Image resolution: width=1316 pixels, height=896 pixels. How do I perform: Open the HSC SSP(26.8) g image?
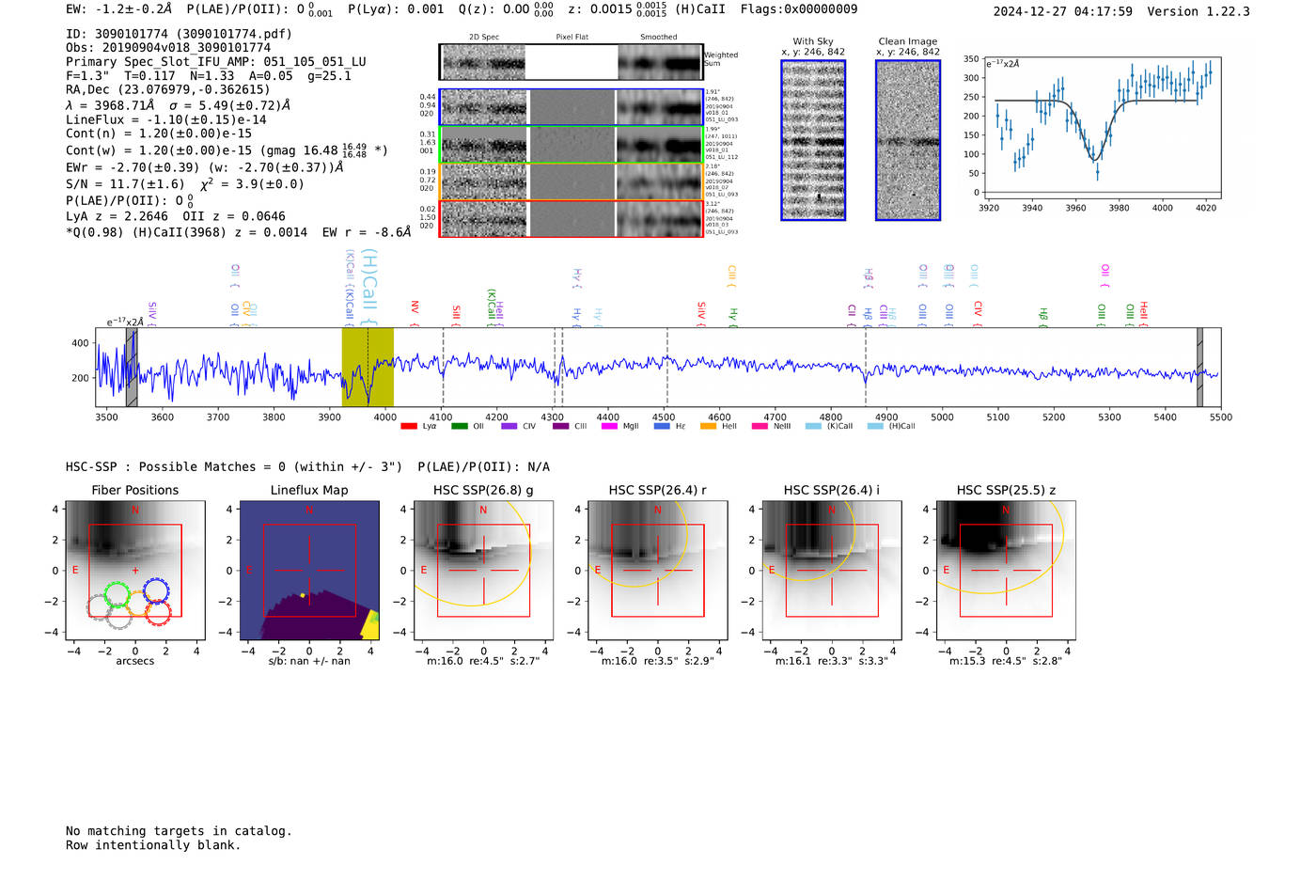pos(483,571)
